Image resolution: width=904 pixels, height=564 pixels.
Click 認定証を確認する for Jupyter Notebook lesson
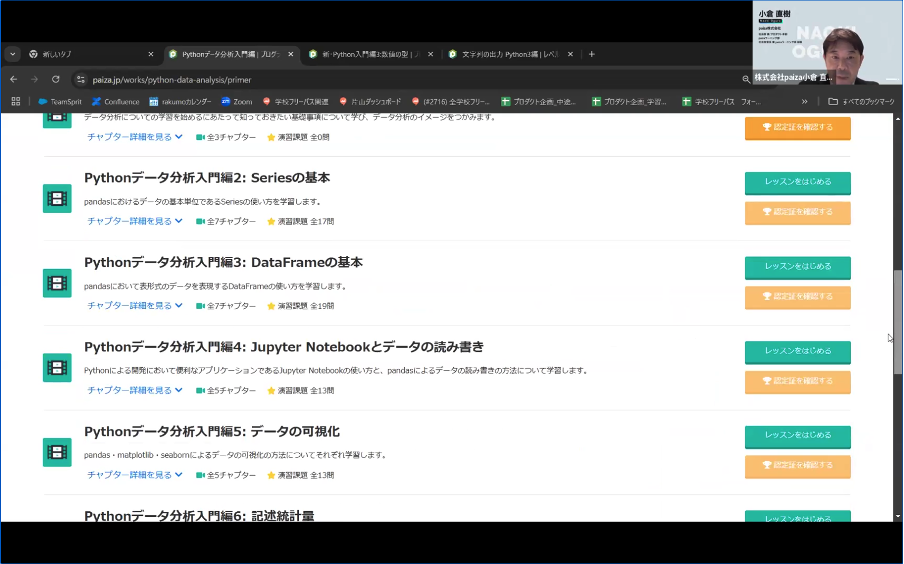(x=797, y=381)
